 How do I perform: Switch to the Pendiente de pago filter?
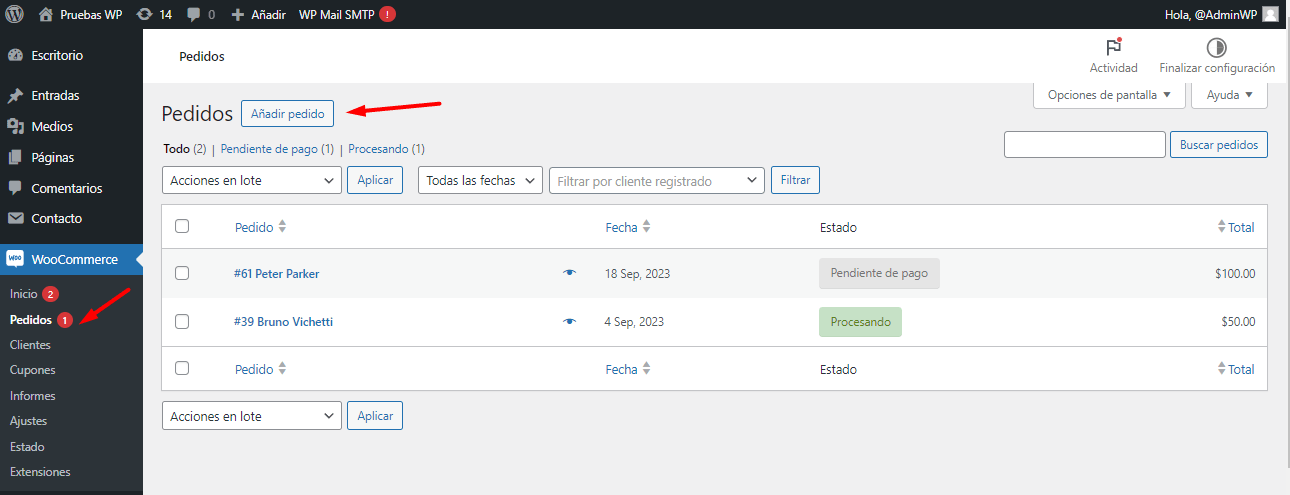pyautogui.click(x=277, y=148)
